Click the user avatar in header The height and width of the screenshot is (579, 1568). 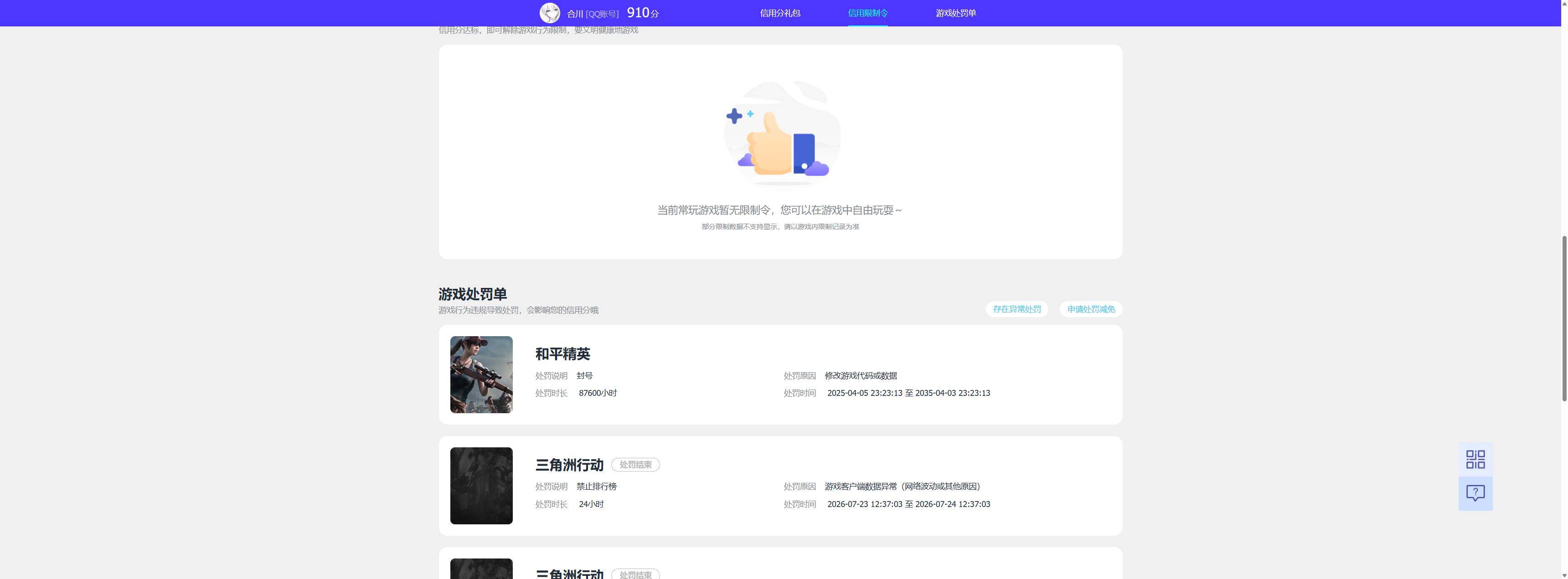(550, 13)
